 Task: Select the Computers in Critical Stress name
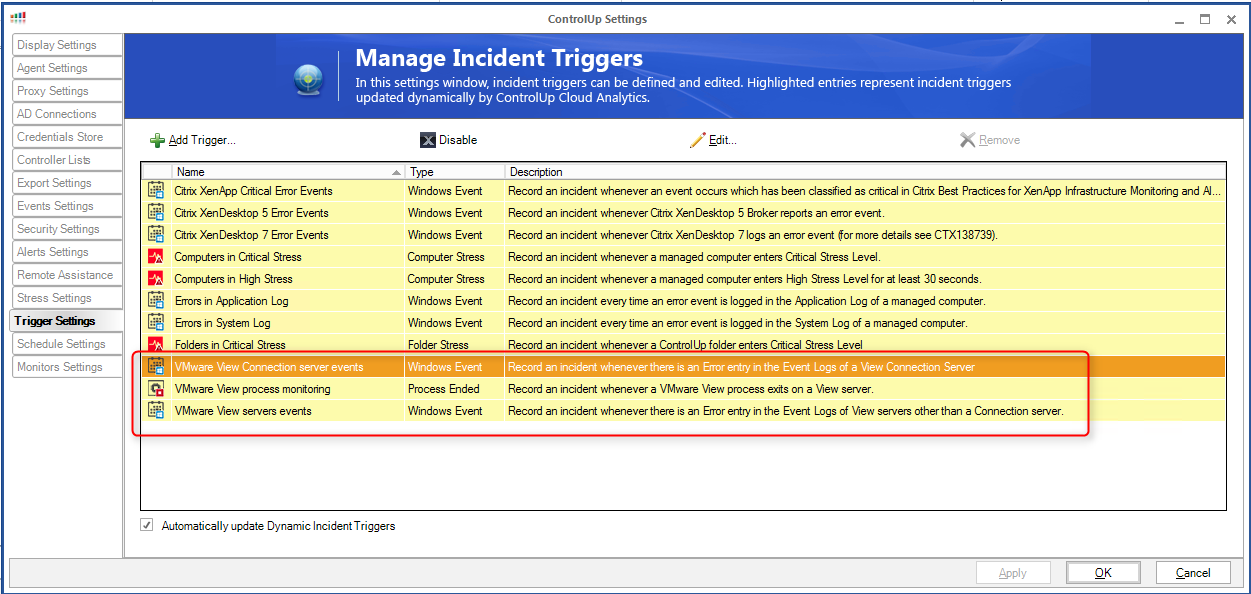(x=238, y=256)
